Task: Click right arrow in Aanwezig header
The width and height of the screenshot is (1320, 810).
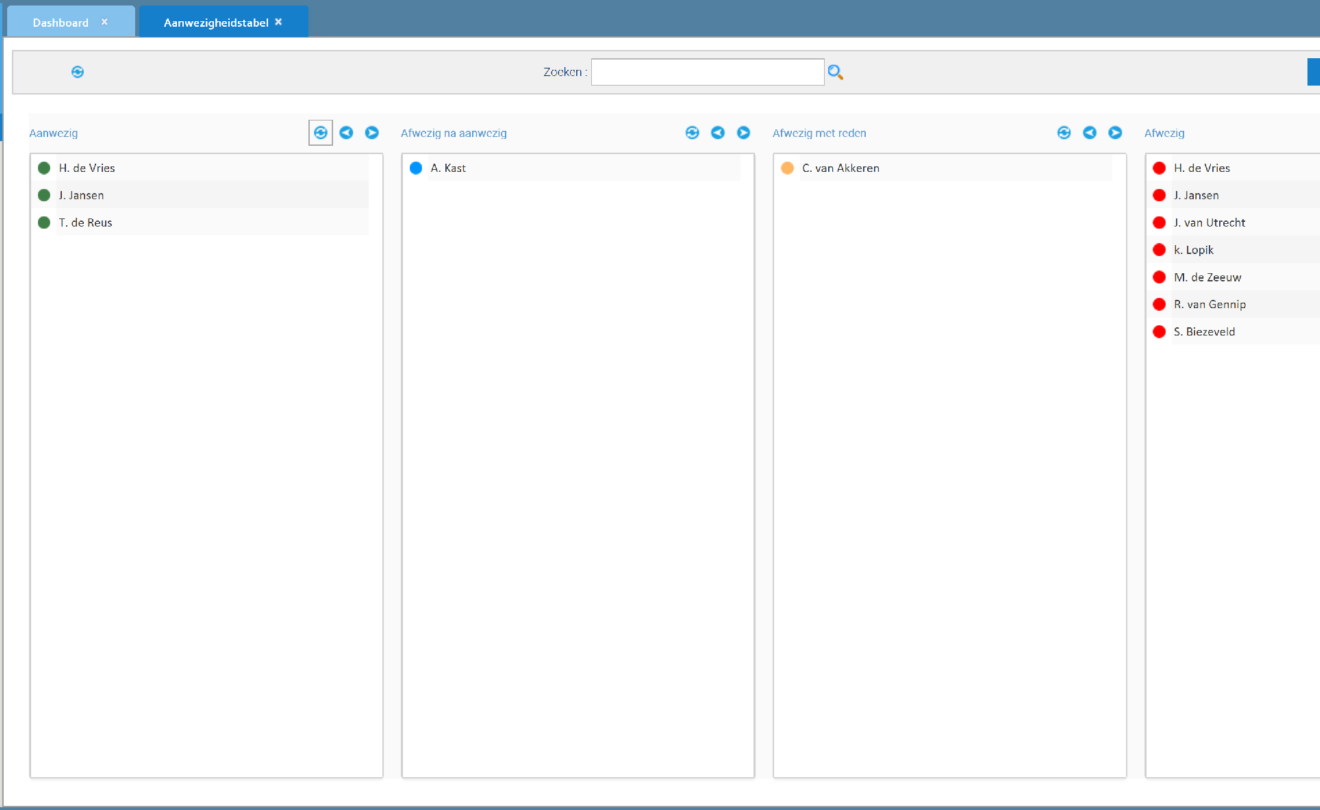Action: [x=372, y=133]
